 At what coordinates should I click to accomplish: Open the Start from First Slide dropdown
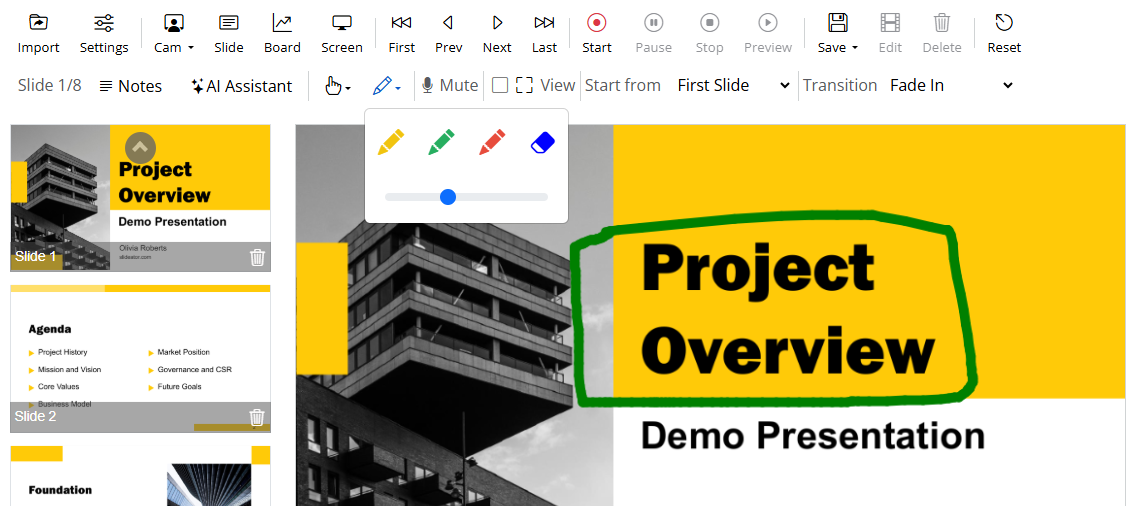coord(732,86)
